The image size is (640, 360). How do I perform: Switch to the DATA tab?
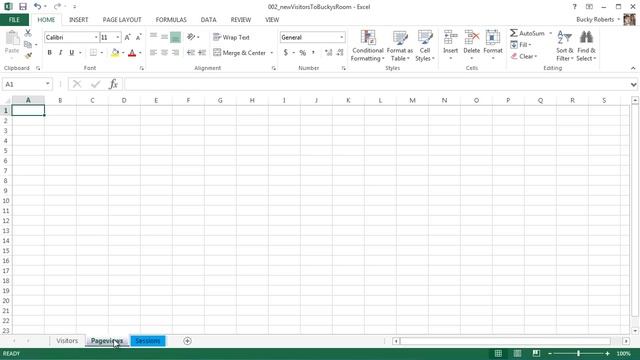[x=208, y=20]
